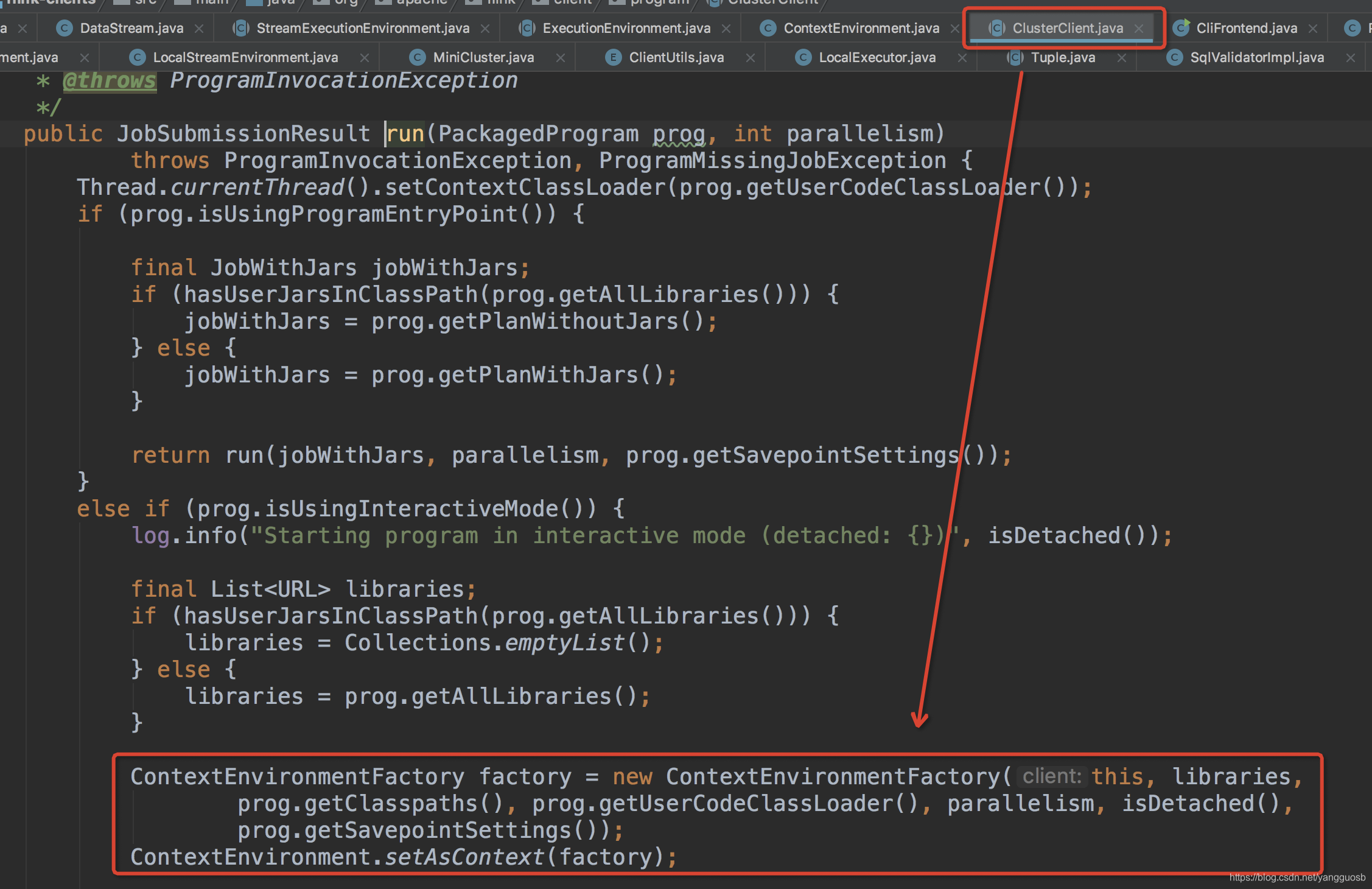Close the SqlValidatorImpl.java tab

[1351, 58]
